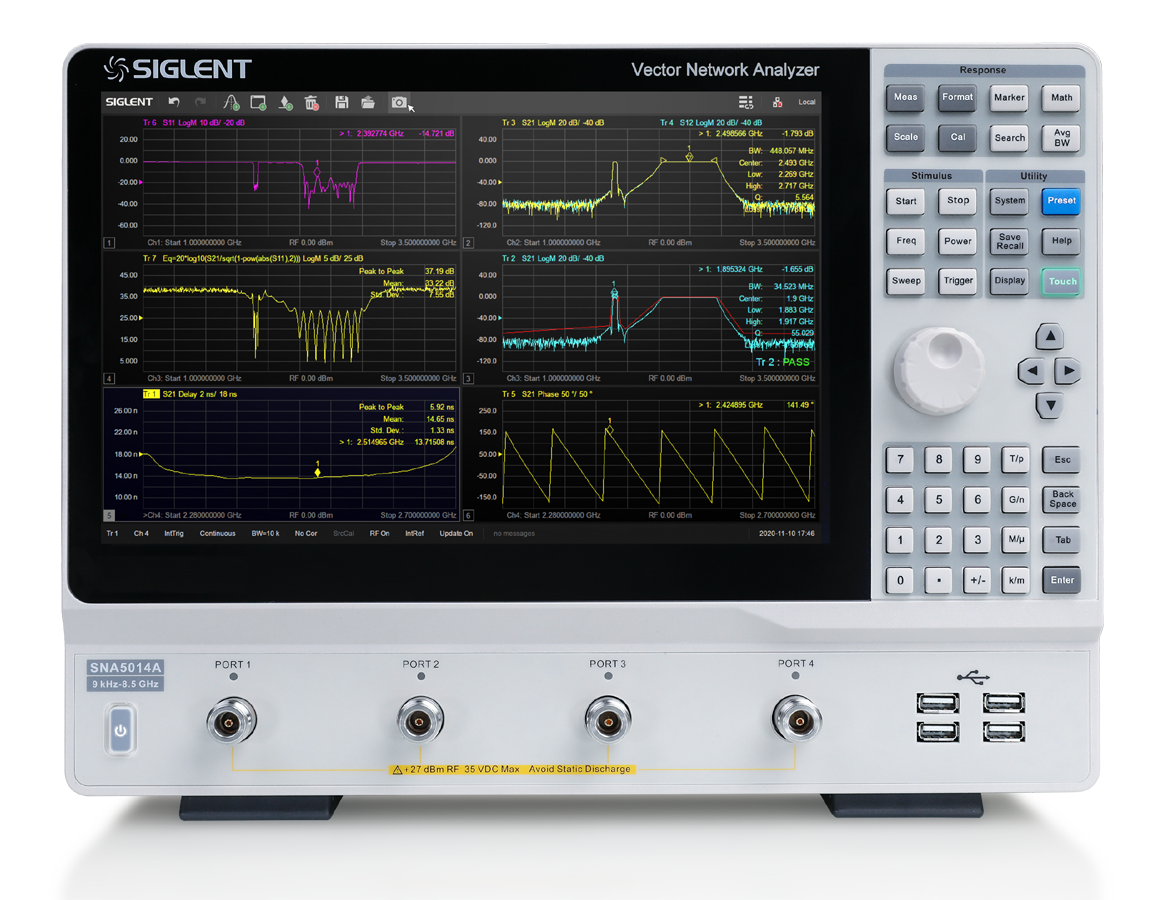The width and height of the screenshot is (1152, 900).
Task: Click the trash delete icon
Action: (x=311, y=102)
